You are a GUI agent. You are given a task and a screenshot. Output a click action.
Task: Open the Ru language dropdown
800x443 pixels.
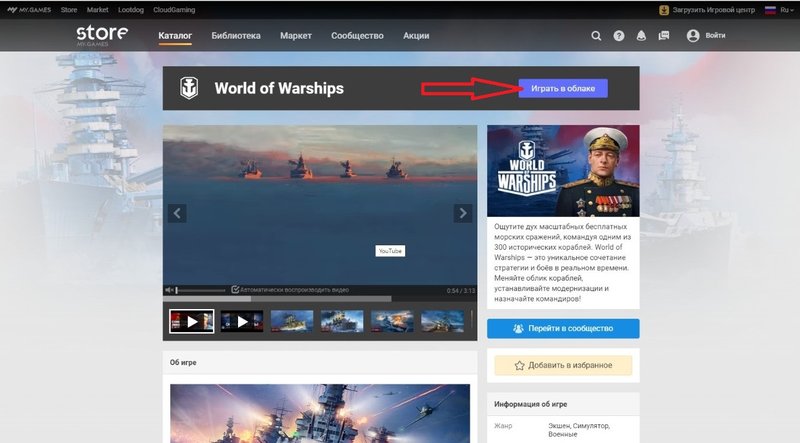click(786, 10)
